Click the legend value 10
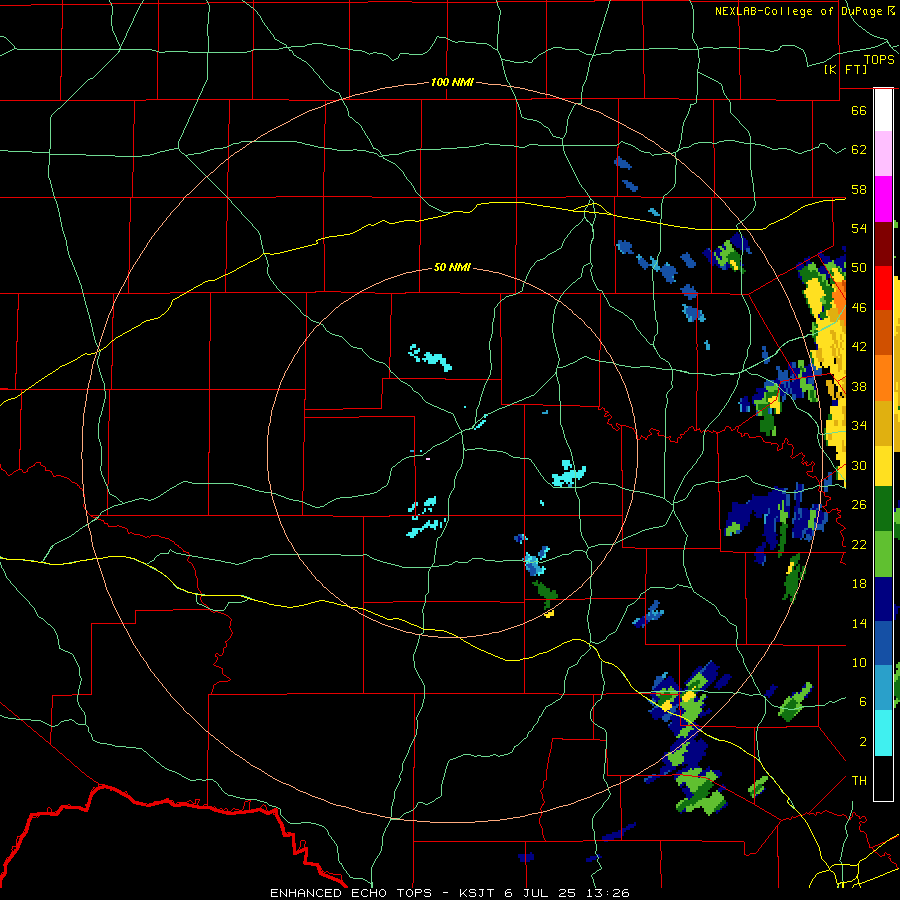Viewport: 900px width, 900px height. click(859, 662)
